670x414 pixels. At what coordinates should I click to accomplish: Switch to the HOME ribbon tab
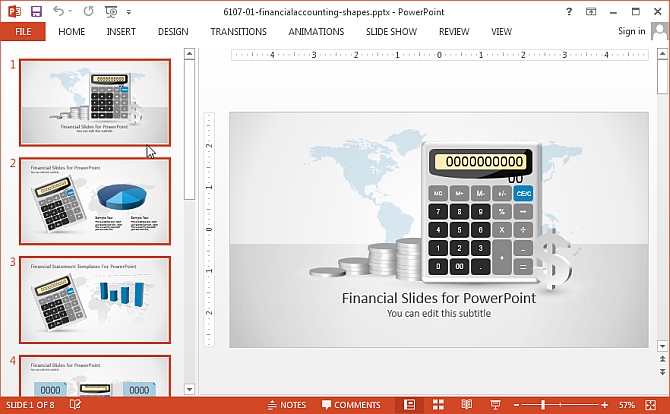coord(71,32)
